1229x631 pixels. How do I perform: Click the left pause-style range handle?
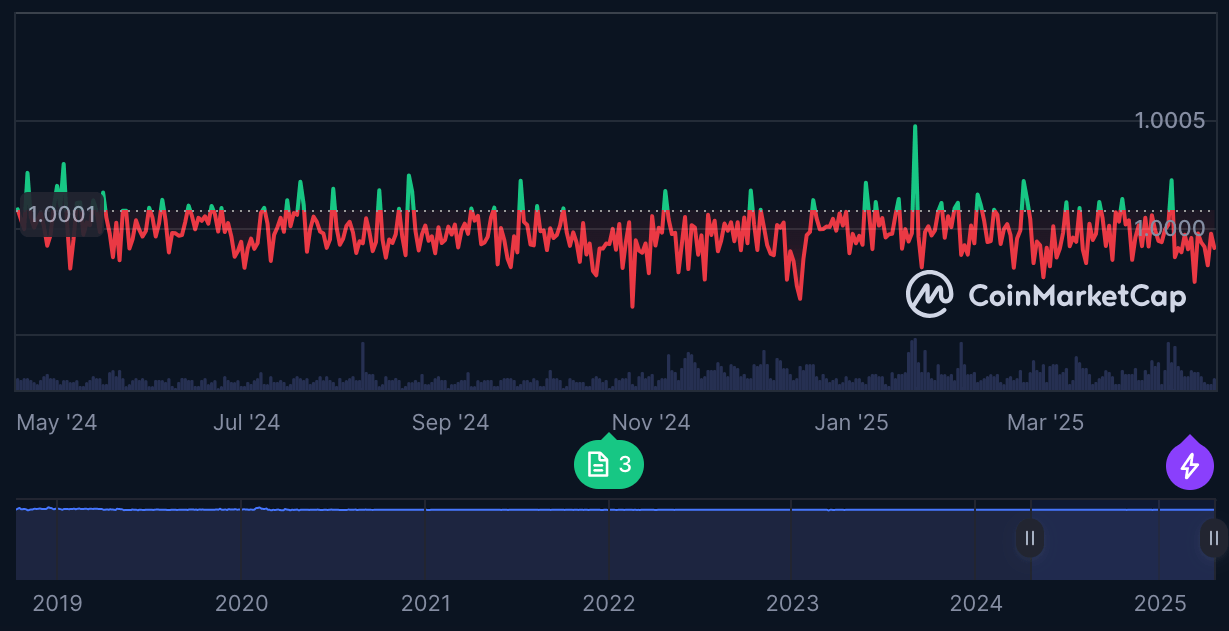[x=1029, y=538]
